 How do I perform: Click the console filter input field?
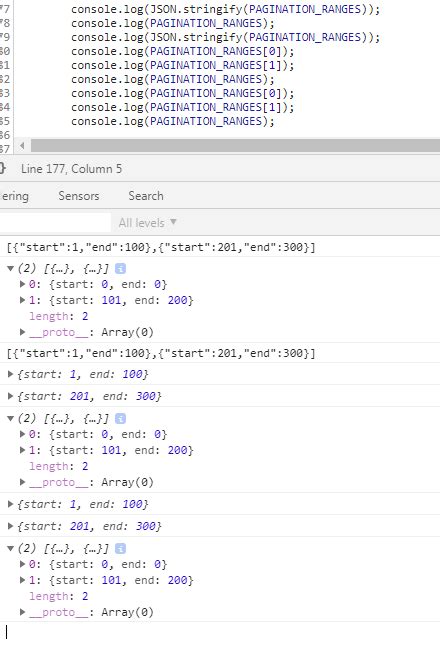click(x=55, y=223)
